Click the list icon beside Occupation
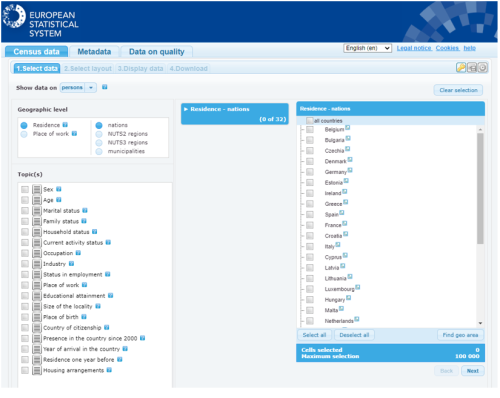 pyautogui.click(x=37, y=253)
